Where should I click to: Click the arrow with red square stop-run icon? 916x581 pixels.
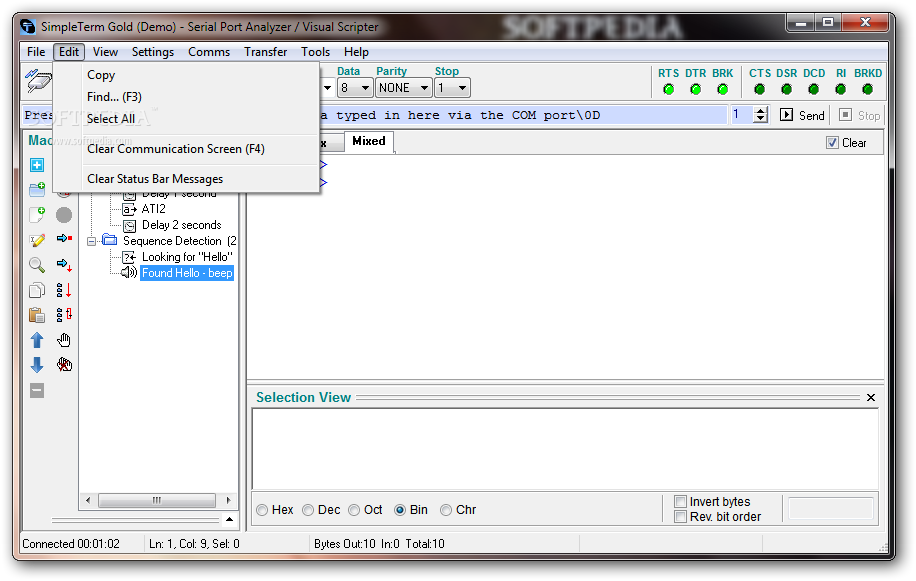click(x=64, y=238)
